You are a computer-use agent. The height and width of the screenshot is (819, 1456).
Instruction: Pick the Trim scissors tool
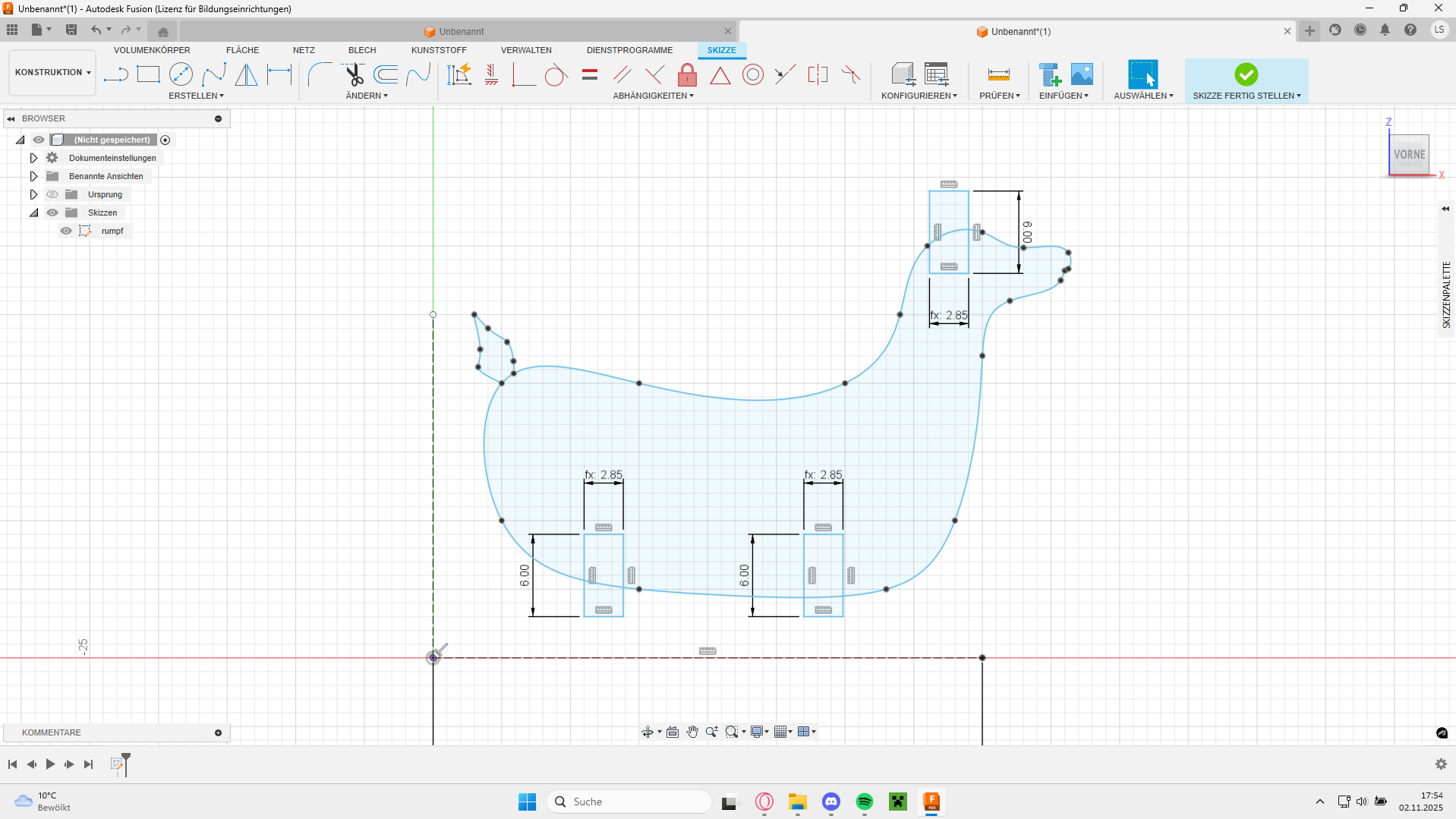[354, 74]
